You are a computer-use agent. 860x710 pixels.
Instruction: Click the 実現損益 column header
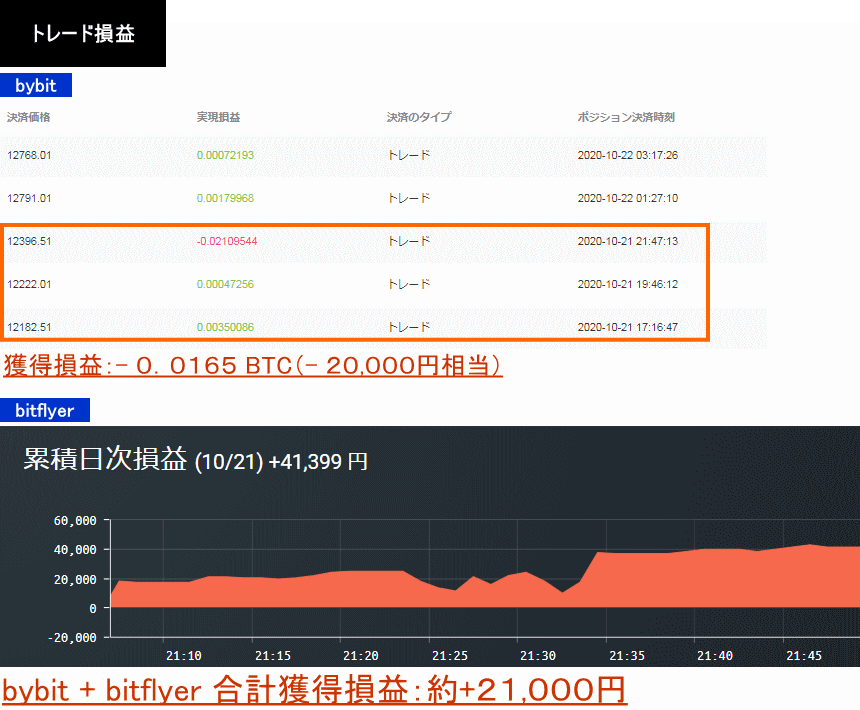click(218, 117)
